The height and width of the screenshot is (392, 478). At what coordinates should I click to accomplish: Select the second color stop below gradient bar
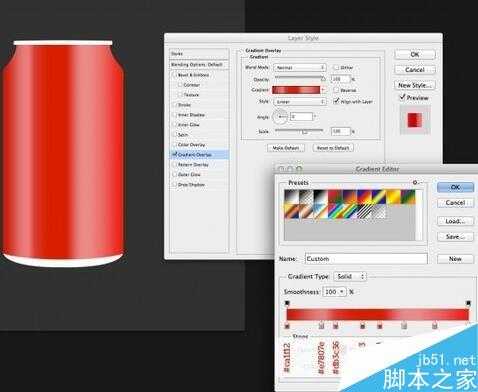321,326
